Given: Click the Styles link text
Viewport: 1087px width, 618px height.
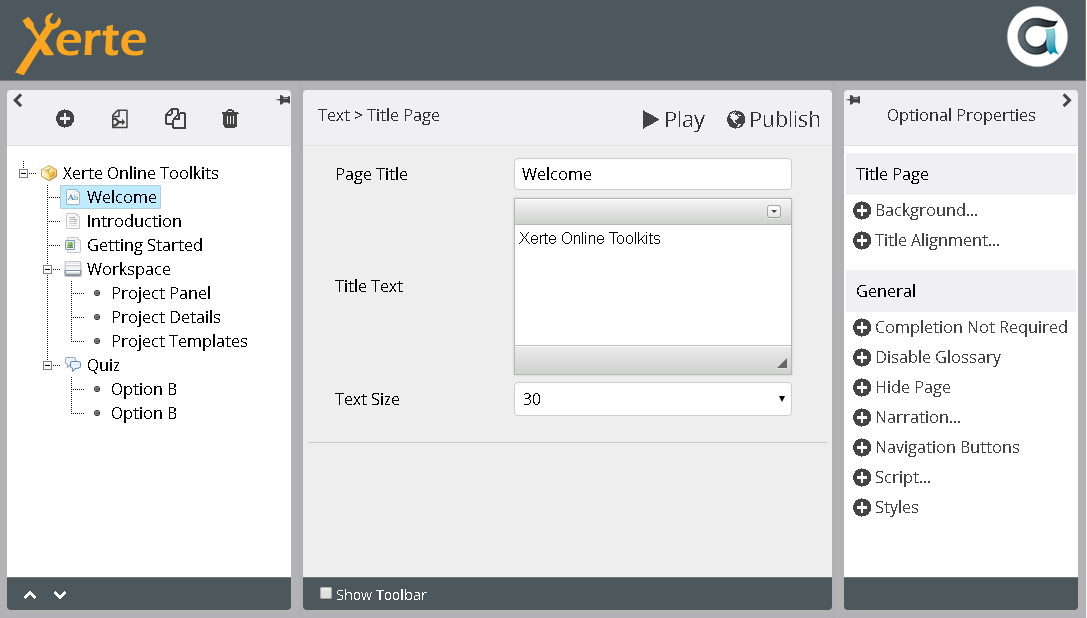Looking at the screenshot, I should click(x=896, y=508).
